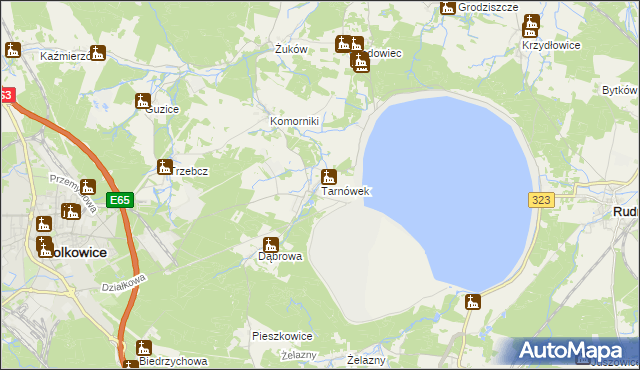Image resolution: width=640 pixels, height=370 pixels.
Task: Click the church marker above Krzydłowice
Action: (531, 23)
